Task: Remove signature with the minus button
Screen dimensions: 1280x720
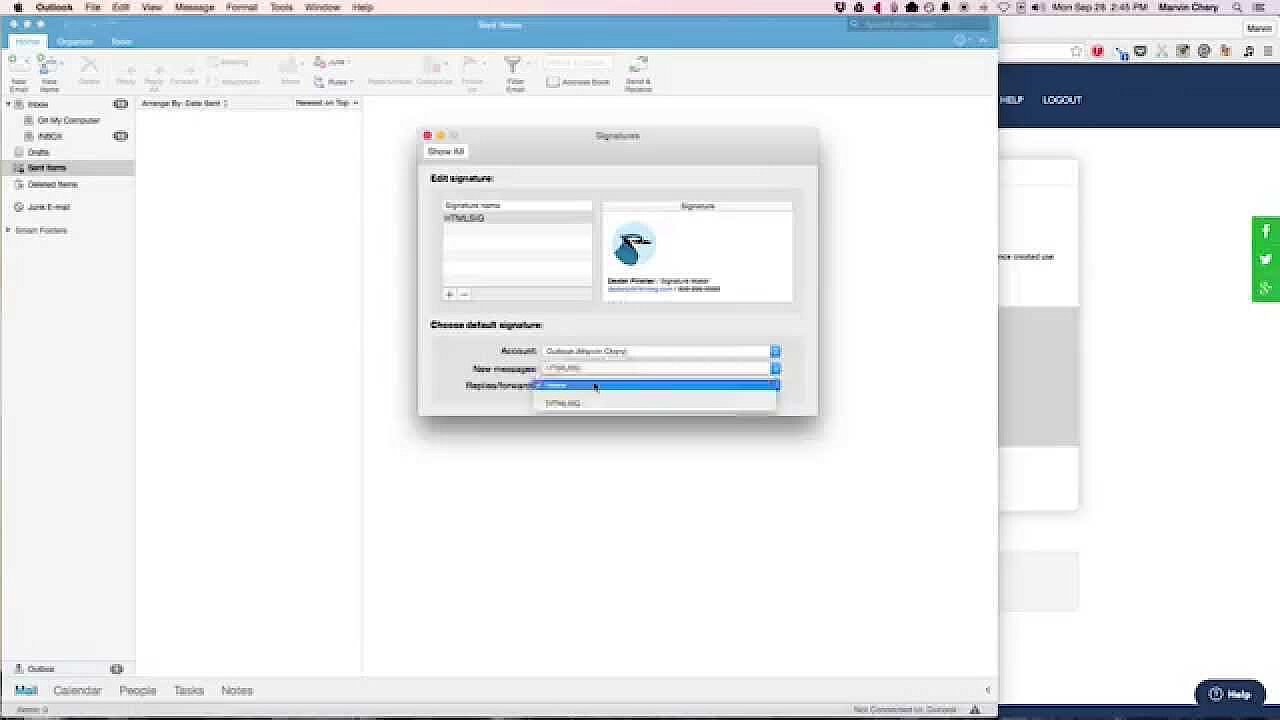Action: point(463,294)
